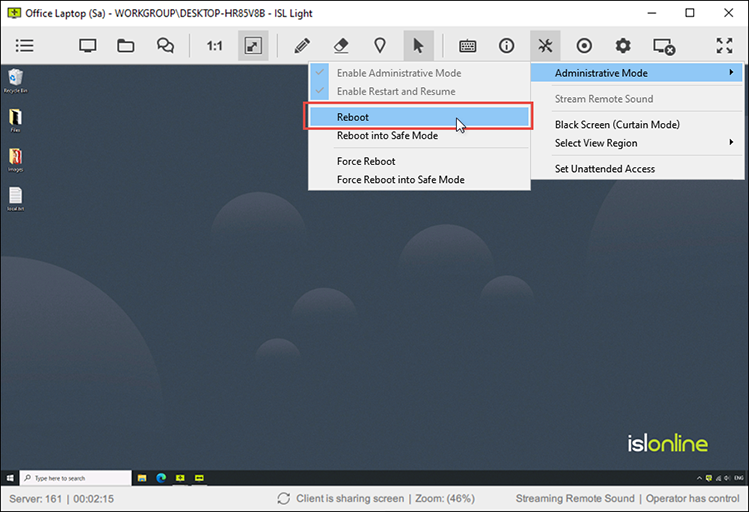Open the hamburger menu in the toolbar
This screenshot has height=512, width=749.
(x=25, y=45)
